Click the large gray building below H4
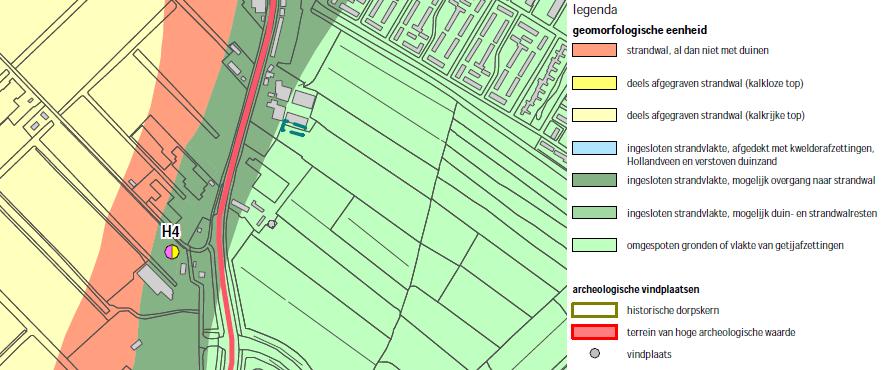Screen dimensions: 891x370 click(x=155, y=282)
